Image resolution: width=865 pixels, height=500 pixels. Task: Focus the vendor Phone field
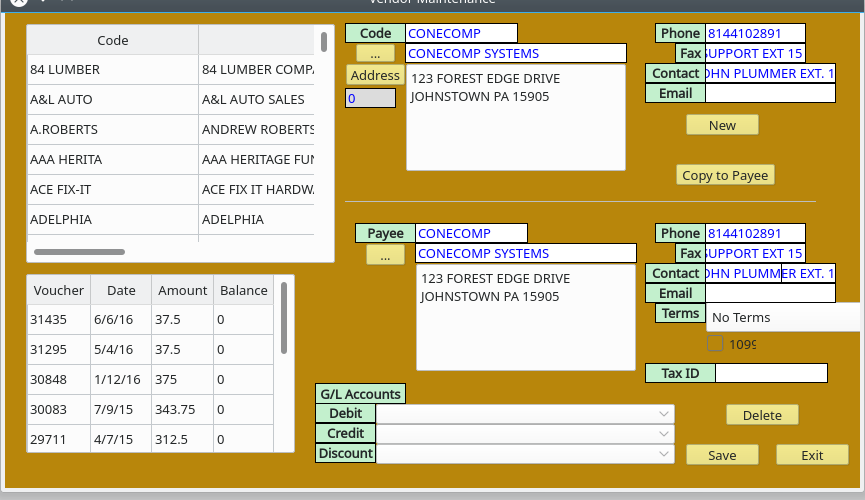755,33
